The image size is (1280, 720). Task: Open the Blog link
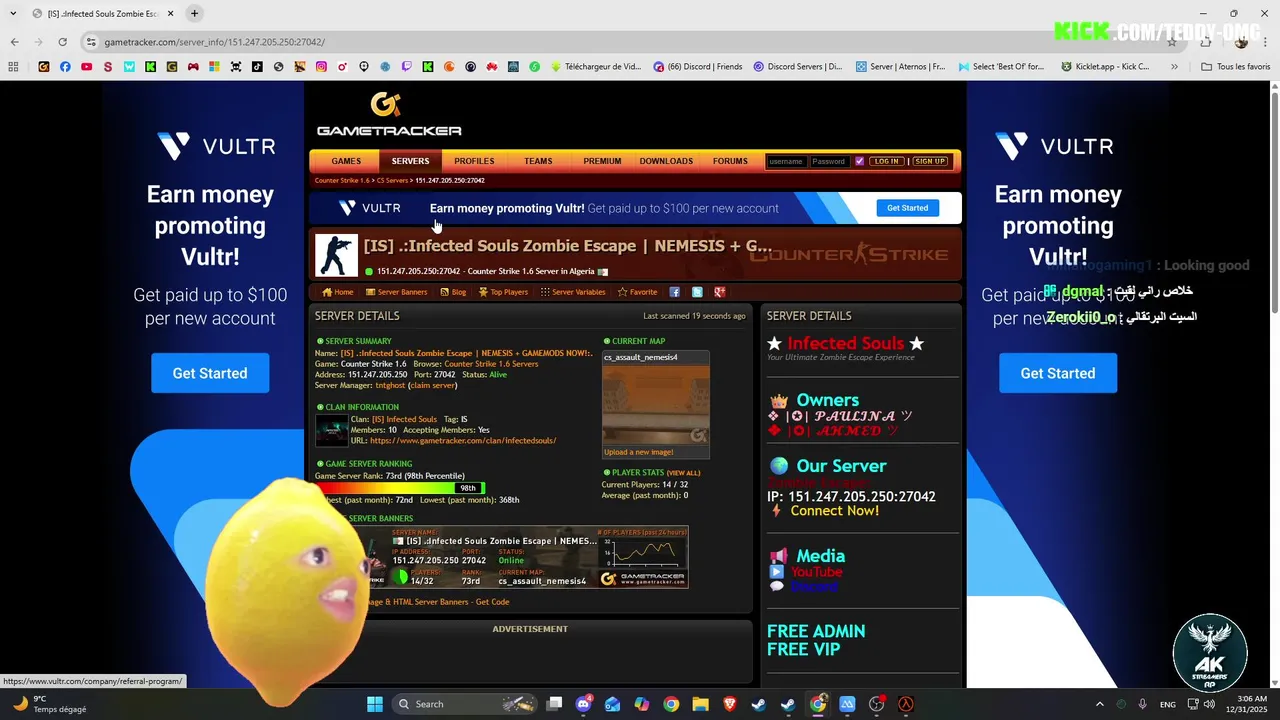tap(453, 292)
